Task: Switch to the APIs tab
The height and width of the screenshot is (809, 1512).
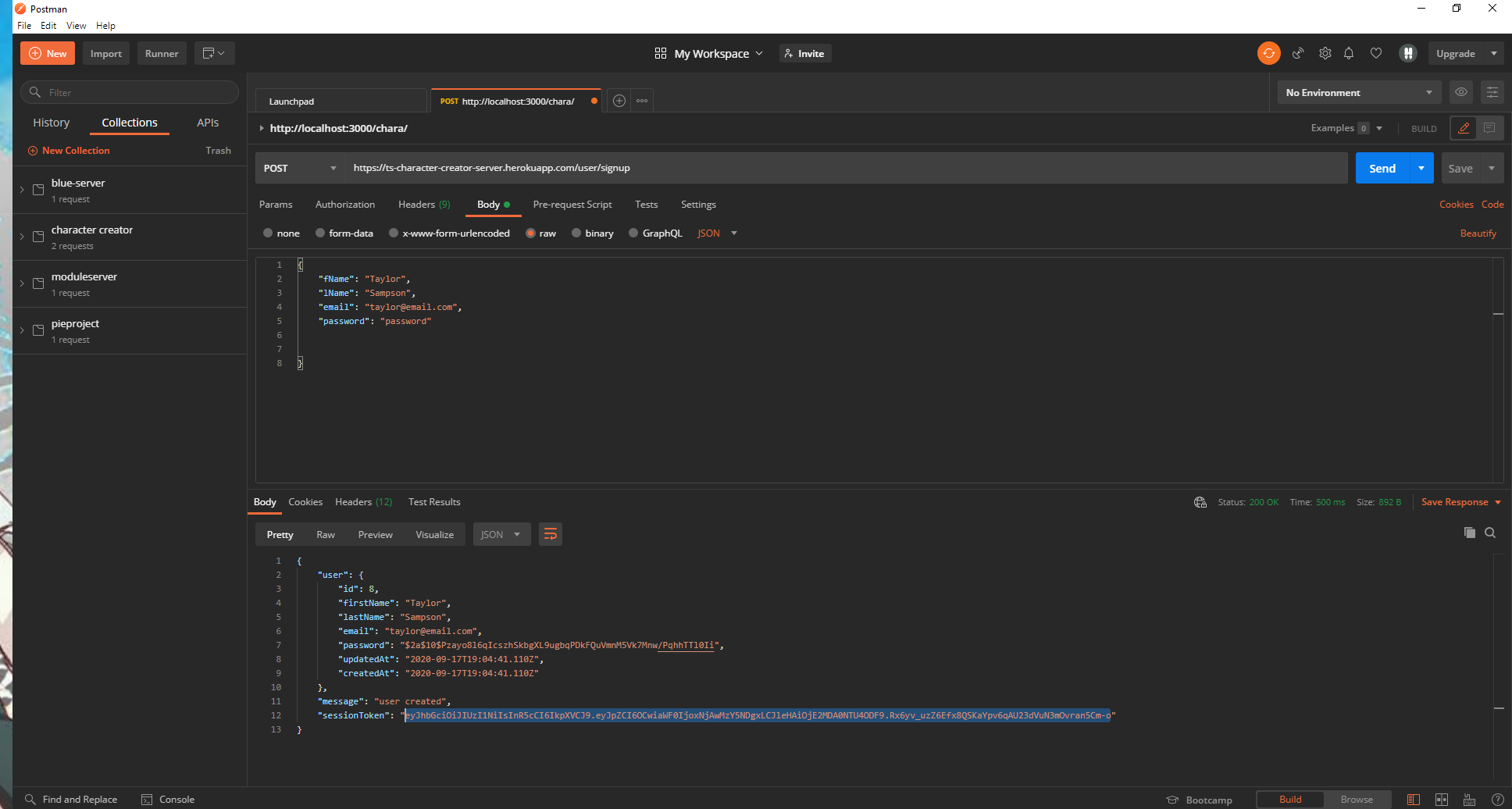Action: 208,123
